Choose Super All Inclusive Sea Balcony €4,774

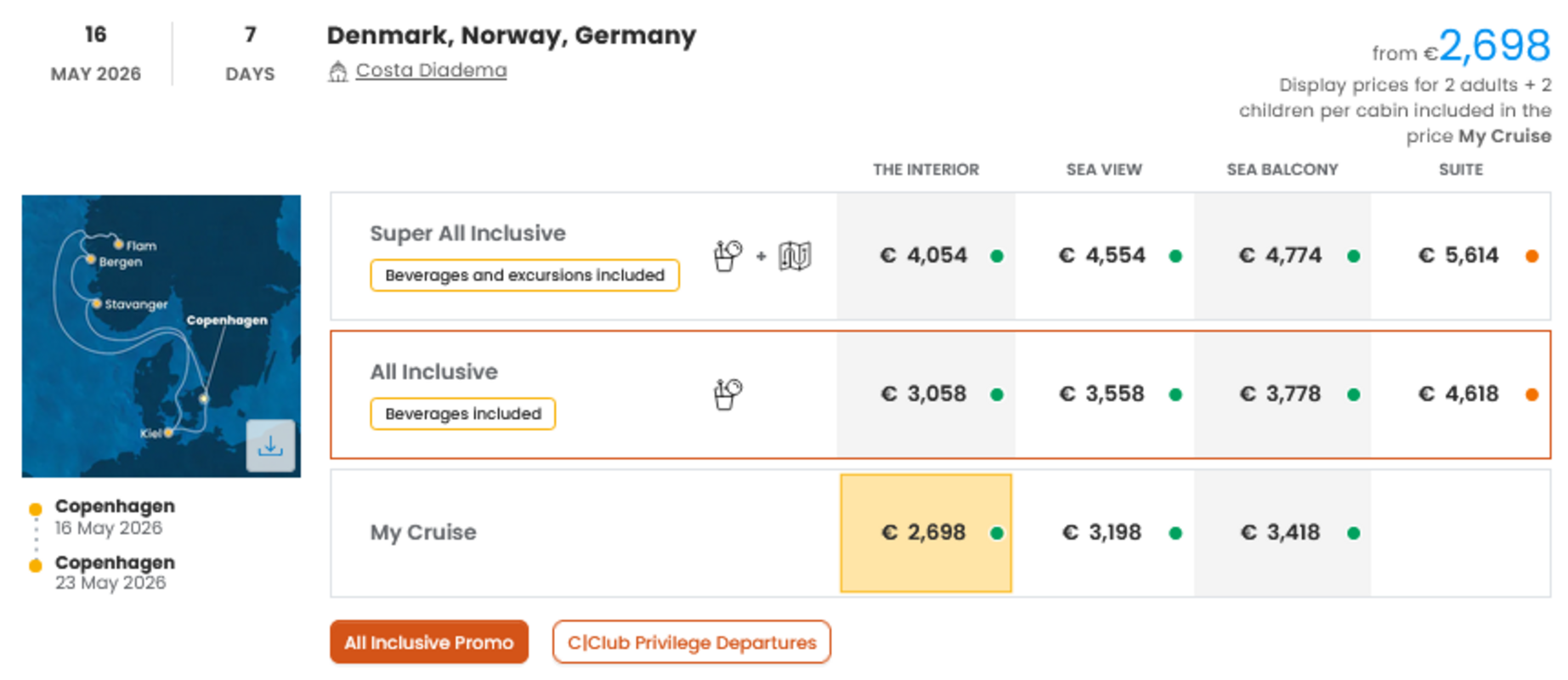(1281, 256)
